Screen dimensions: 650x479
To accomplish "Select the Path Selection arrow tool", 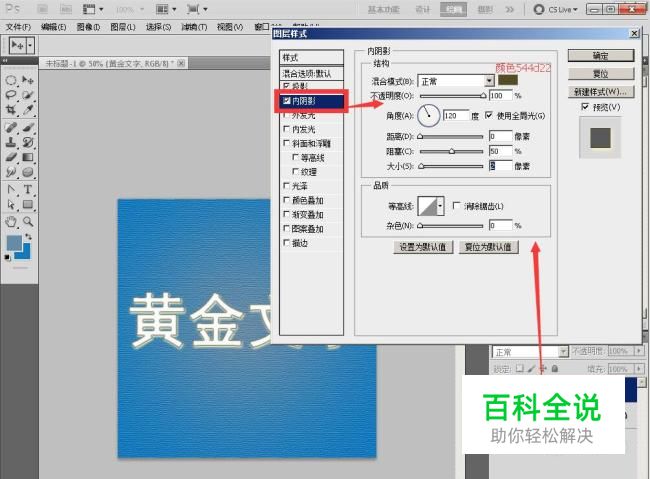I will 11,204.
